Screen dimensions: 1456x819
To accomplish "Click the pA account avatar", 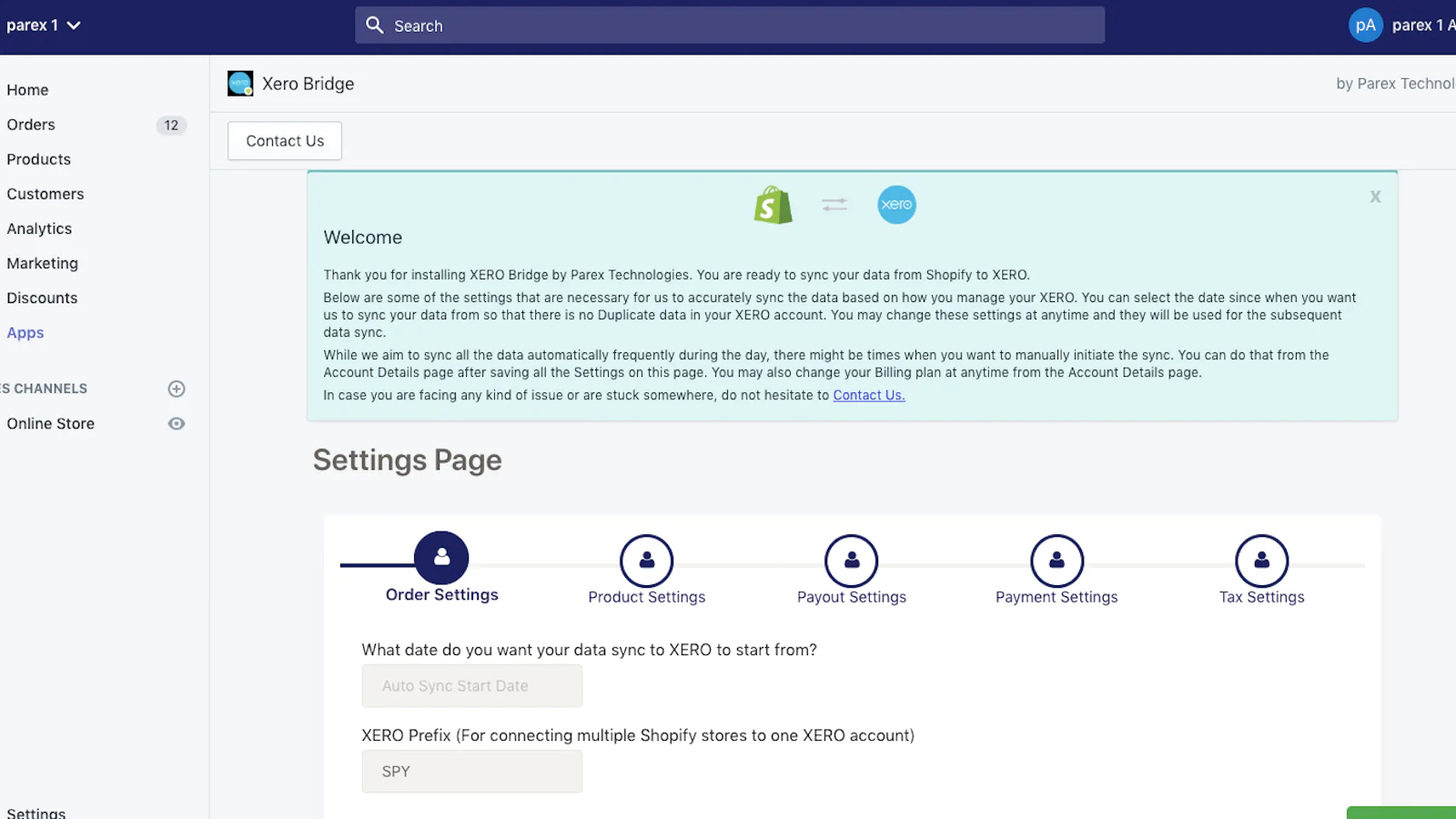I will point(1365,25).
